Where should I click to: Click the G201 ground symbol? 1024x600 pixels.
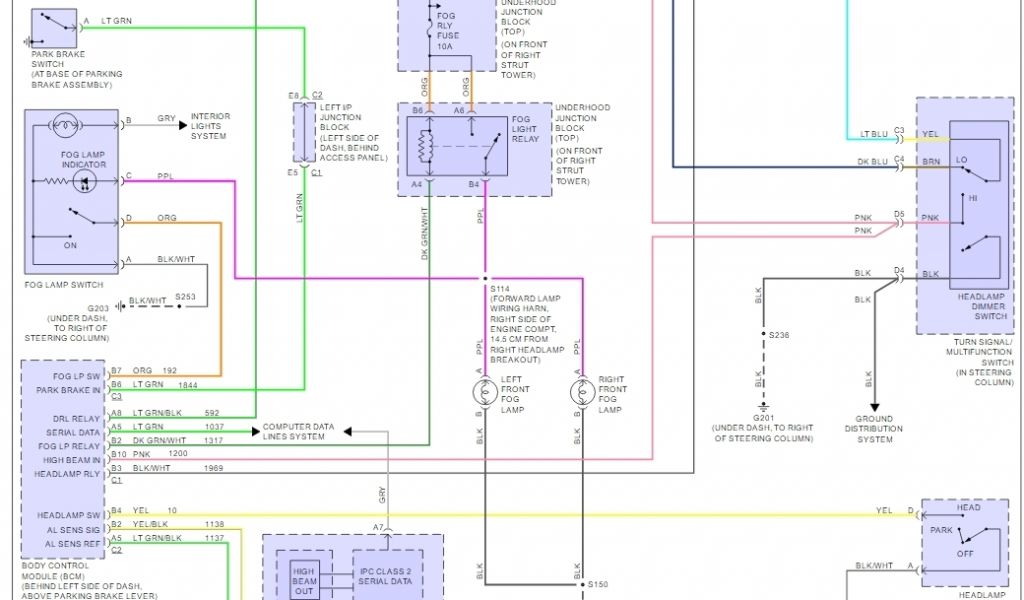761,407
